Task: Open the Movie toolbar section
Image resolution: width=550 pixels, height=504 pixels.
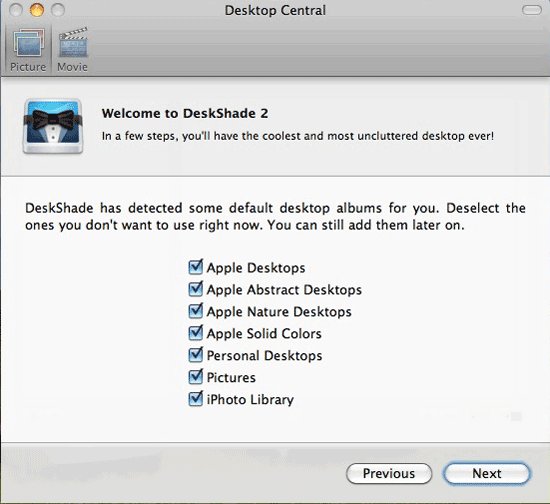Action: click(x=72, y=49)
